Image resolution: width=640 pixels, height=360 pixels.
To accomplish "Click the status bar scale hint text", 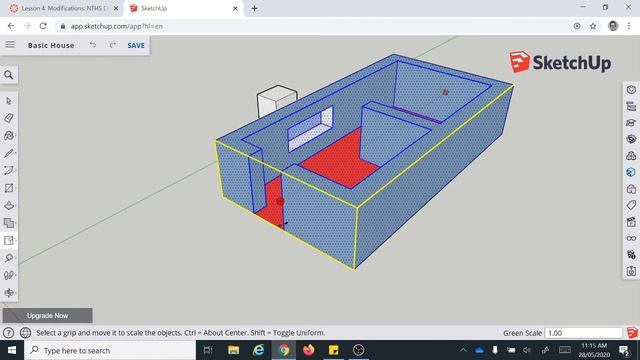I will tap(181, 333).
